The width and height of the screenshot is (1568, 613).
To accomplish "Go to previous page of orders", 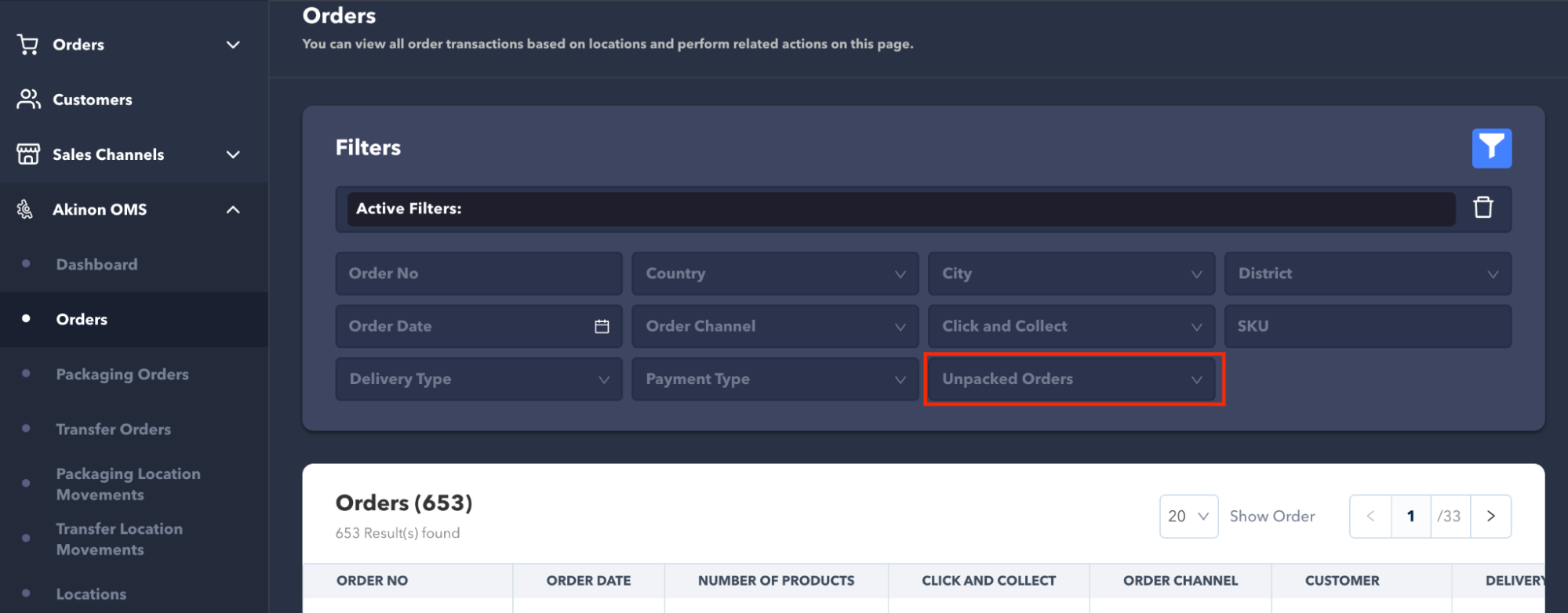I will (1370, 516).
